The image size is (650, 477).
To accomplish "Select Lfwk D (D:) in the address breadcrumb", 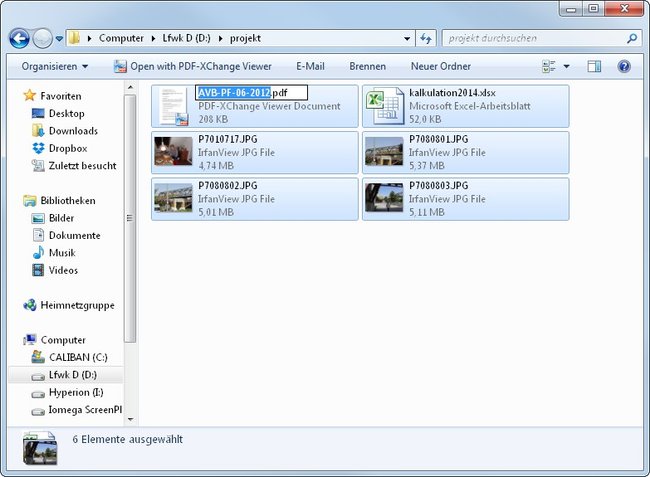I will tap(187, 38).
